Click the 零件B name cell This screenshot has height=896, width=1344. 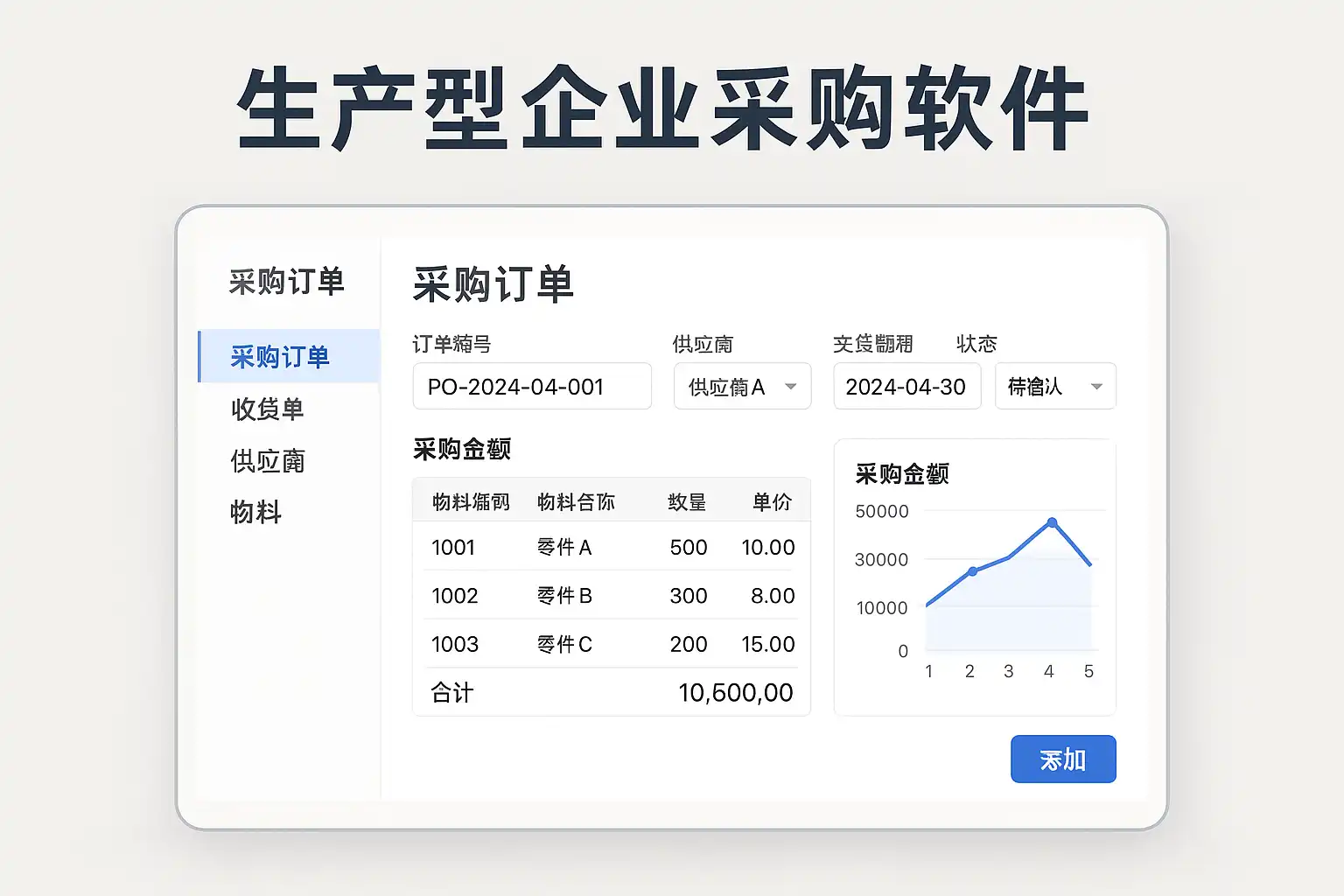click(564, 596)
